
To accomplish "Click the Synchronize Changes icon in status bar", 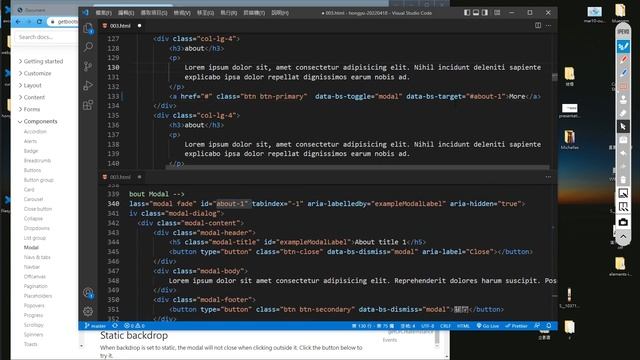I will coord(115,326).
